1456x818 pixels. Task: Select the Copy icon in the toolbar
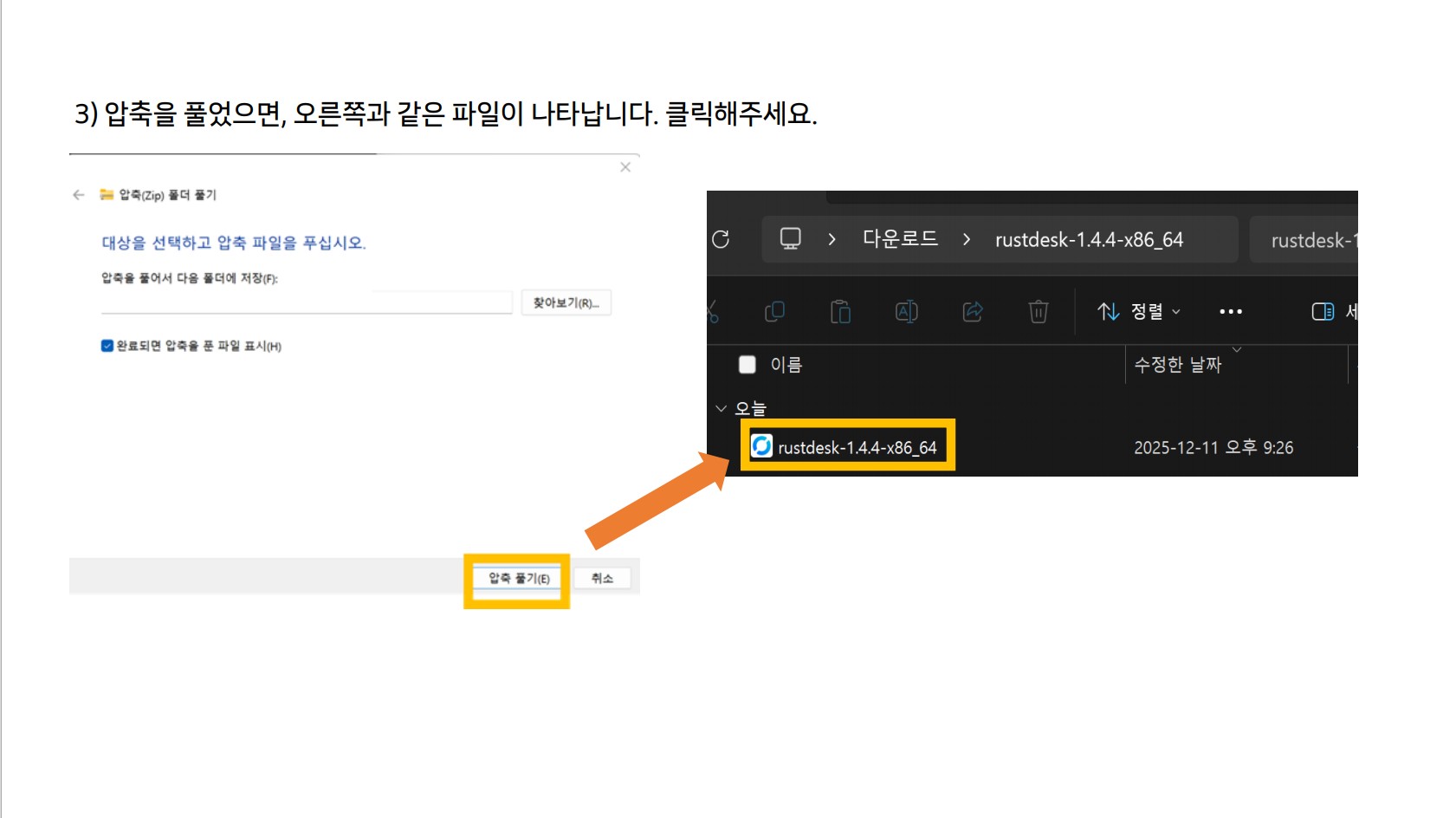[x=773, y=312]
